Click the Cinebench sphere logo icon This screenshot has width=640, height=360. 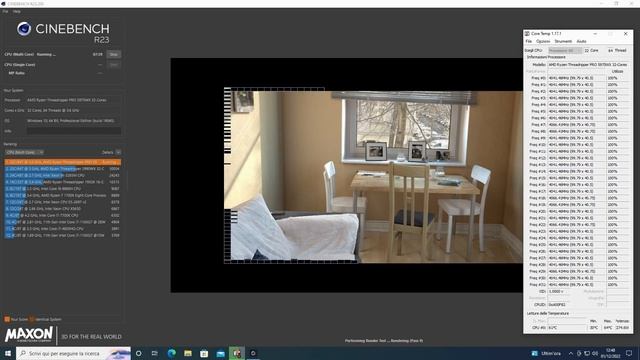24,29
